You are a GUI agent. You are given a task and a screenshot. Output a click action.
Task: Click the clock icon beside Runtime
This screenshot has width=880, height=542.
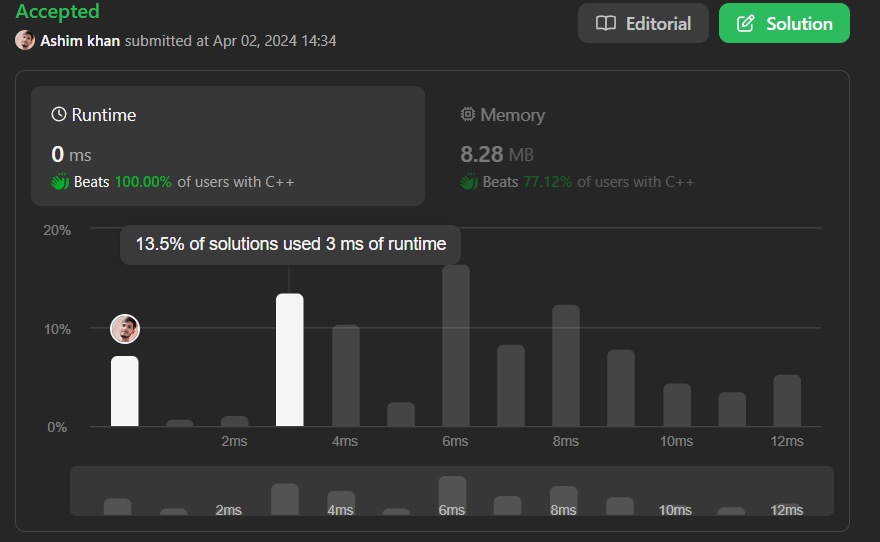(x=59, y=115)
